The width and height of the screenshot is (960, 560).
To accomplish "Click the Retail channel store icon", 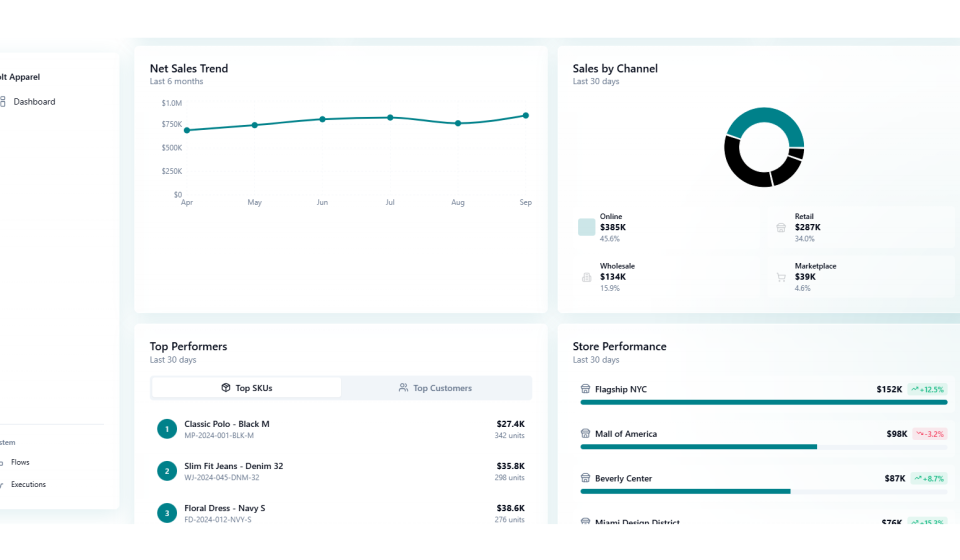I will pyautogui.click(x=781, y=227).
